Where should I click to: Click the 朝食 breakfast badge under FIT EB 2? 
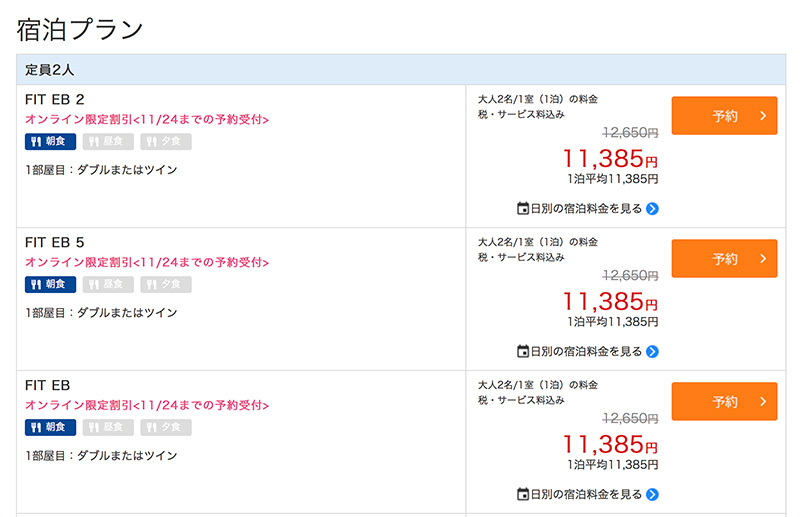(50, 142)
